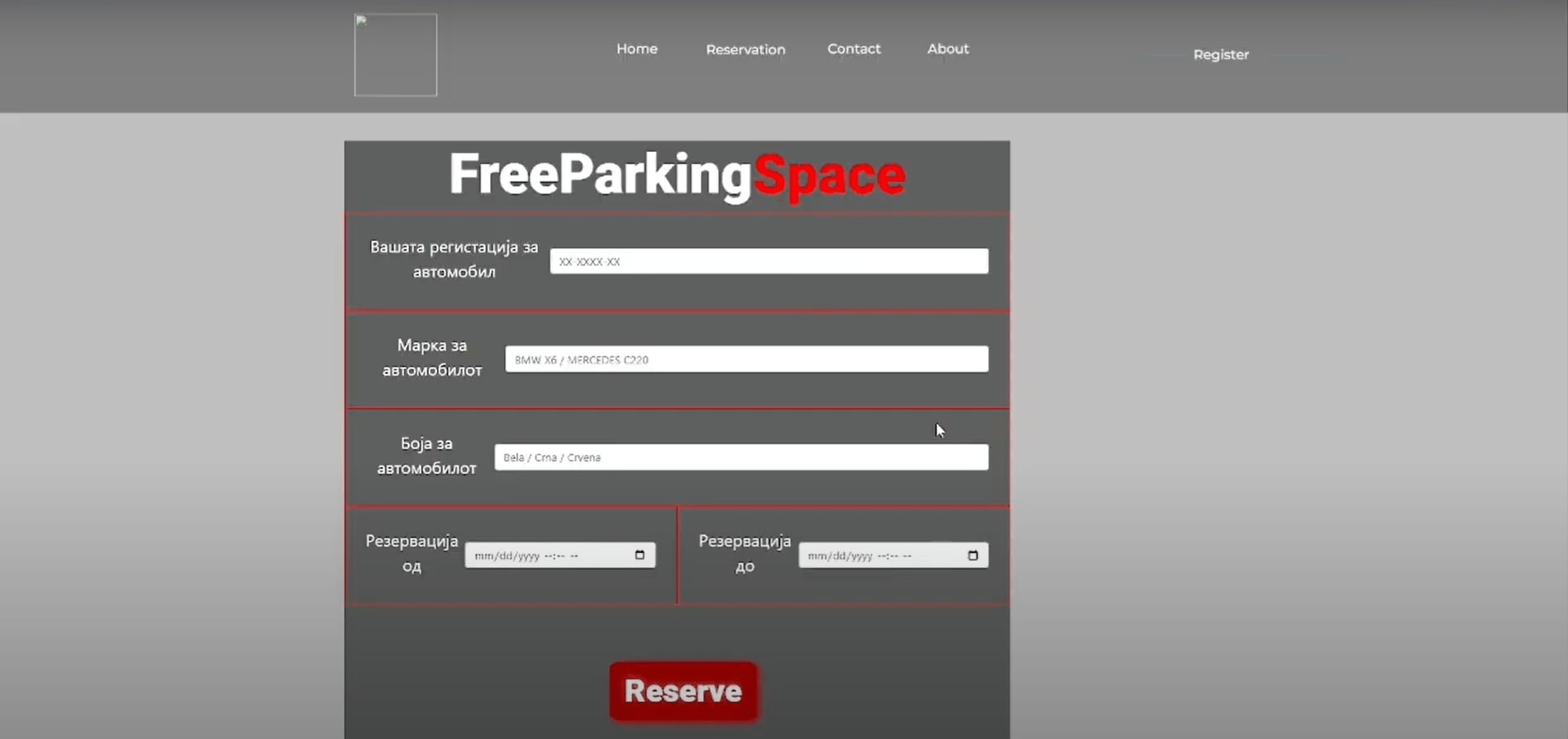
Task: Click the 'Резервација до' label
Action: [x=744, y=553]
